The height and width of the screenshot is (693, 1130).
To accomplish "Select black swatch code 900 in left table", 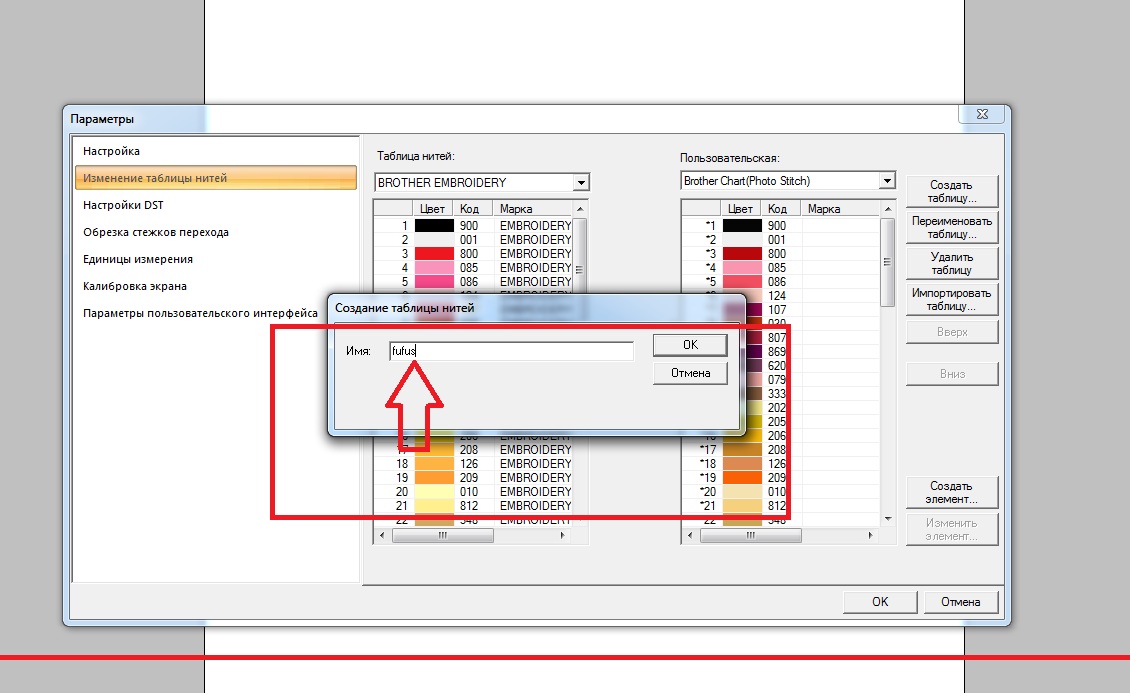I will pos(434,226).
